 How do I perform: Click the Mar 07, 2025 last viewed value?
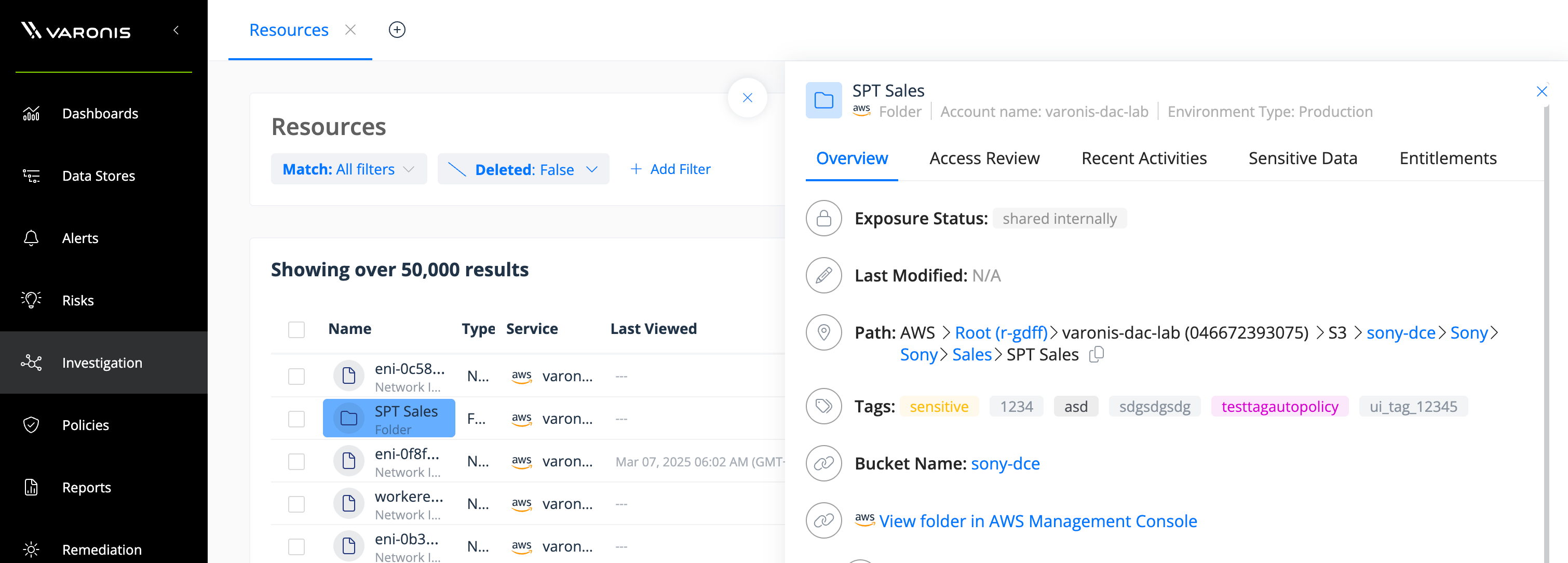[700, 461]
